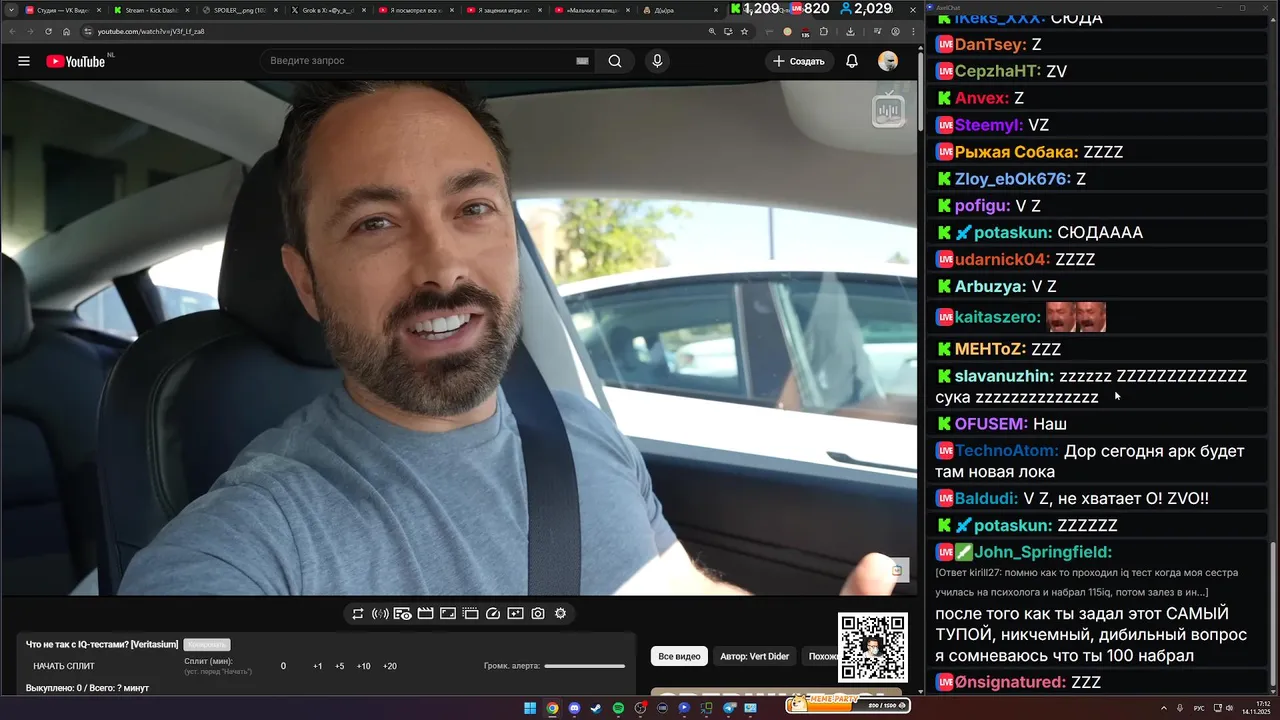
Task: Select the Автор: Vert Dider chip
Action: (755, 656)
